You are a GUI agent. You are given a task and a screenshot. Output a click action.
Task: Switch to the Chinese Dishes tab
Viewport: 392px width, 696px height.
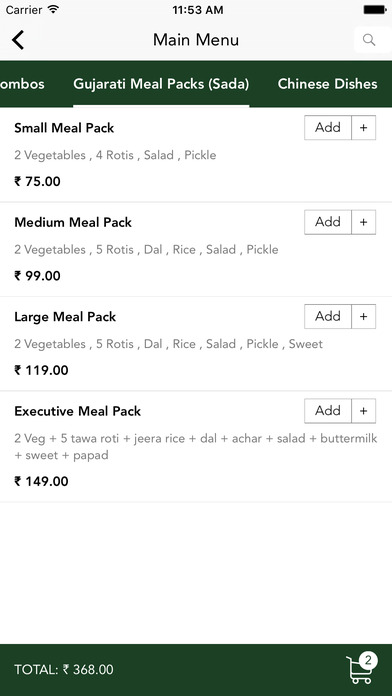327,84
